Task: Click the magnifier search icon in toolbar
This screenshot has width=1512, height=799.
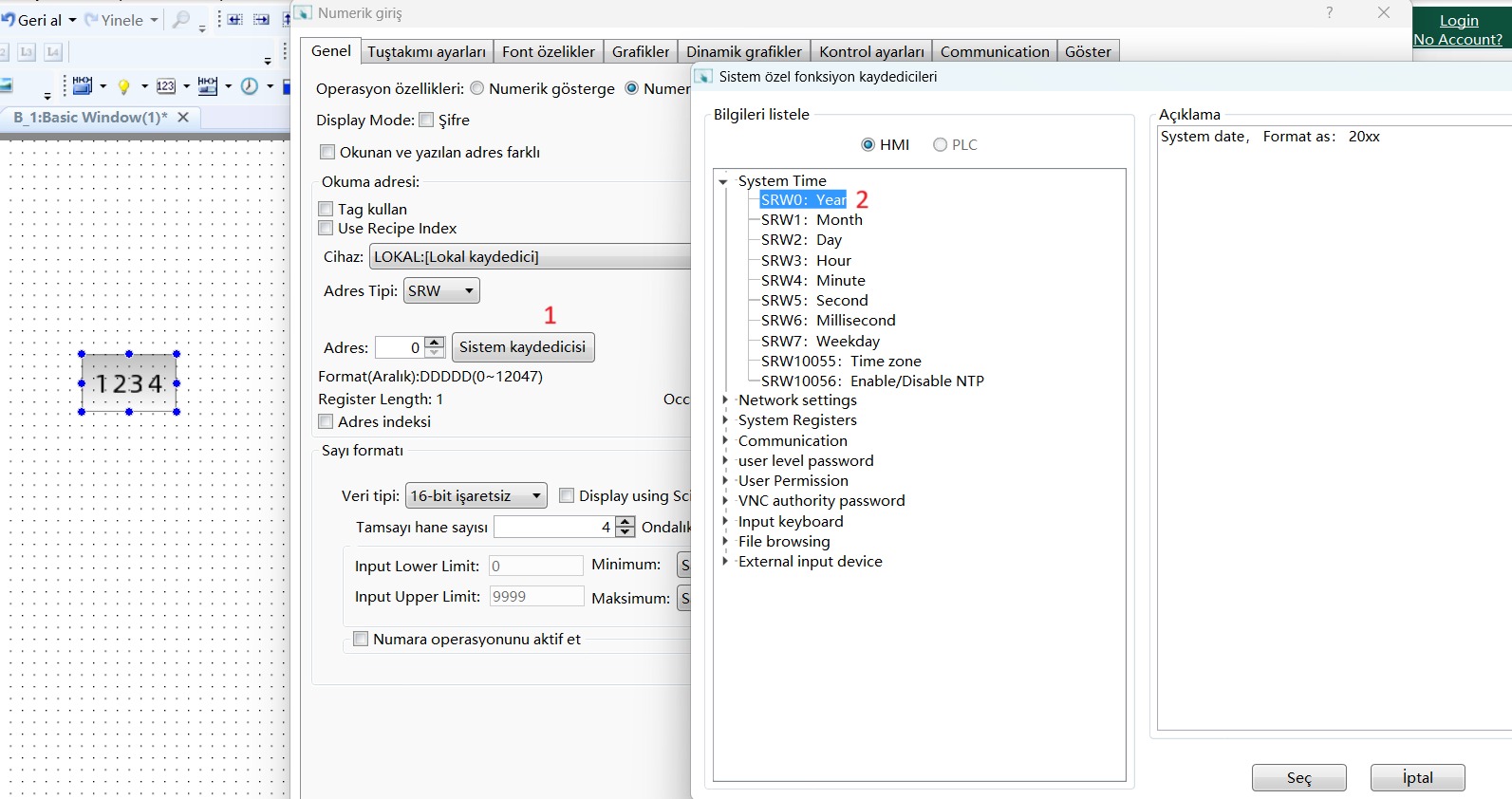Action: pyautogui.click(x=180, y=20)
